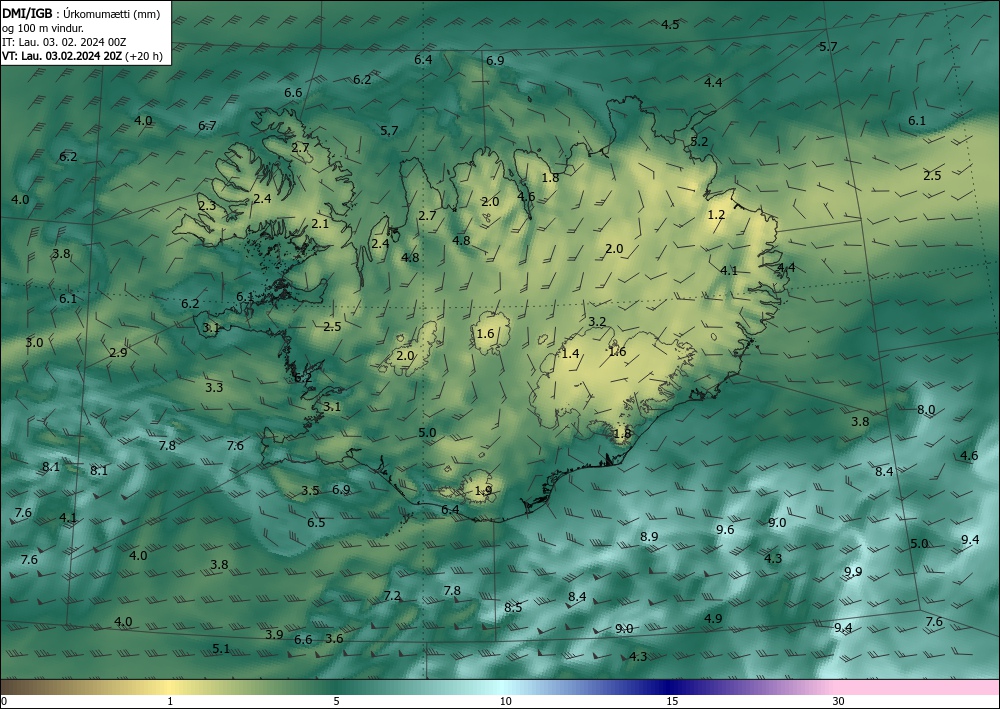Click the map value "8.9"
This screenshot has height=709, width=1000.
click(649, 537)
